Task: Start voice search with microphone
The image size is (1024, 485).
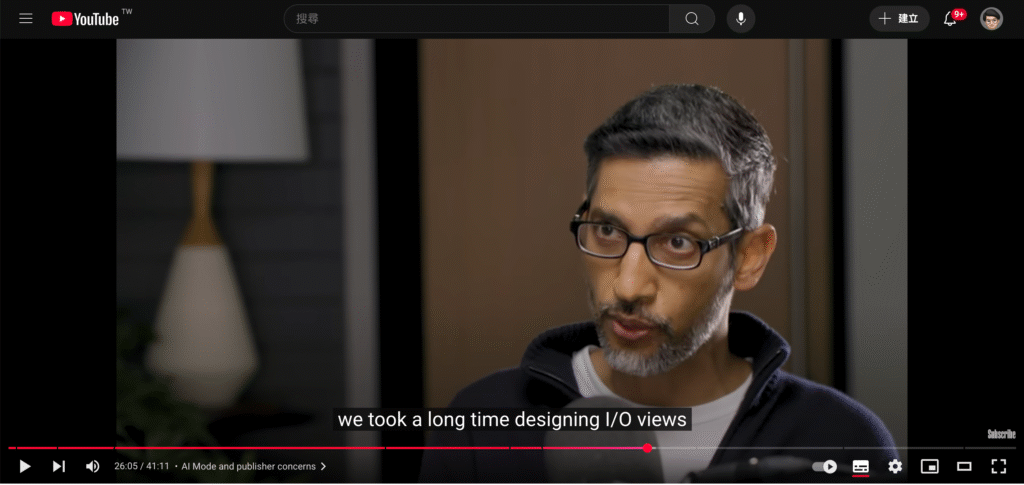Action: click(x=741, y=19)
